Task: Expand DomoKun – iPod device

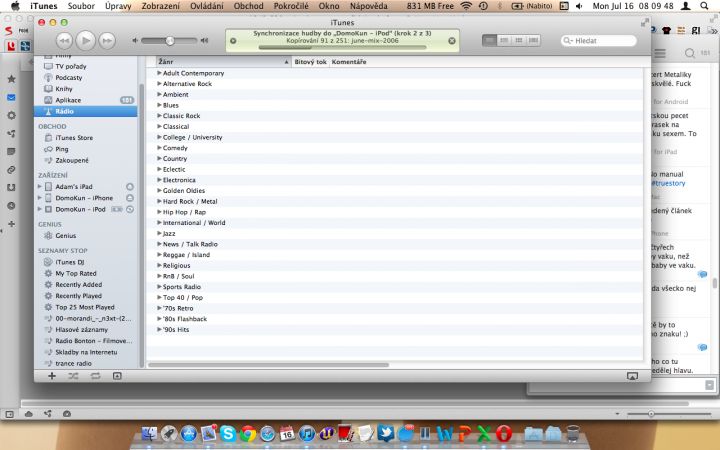Action: coord(39,209)
